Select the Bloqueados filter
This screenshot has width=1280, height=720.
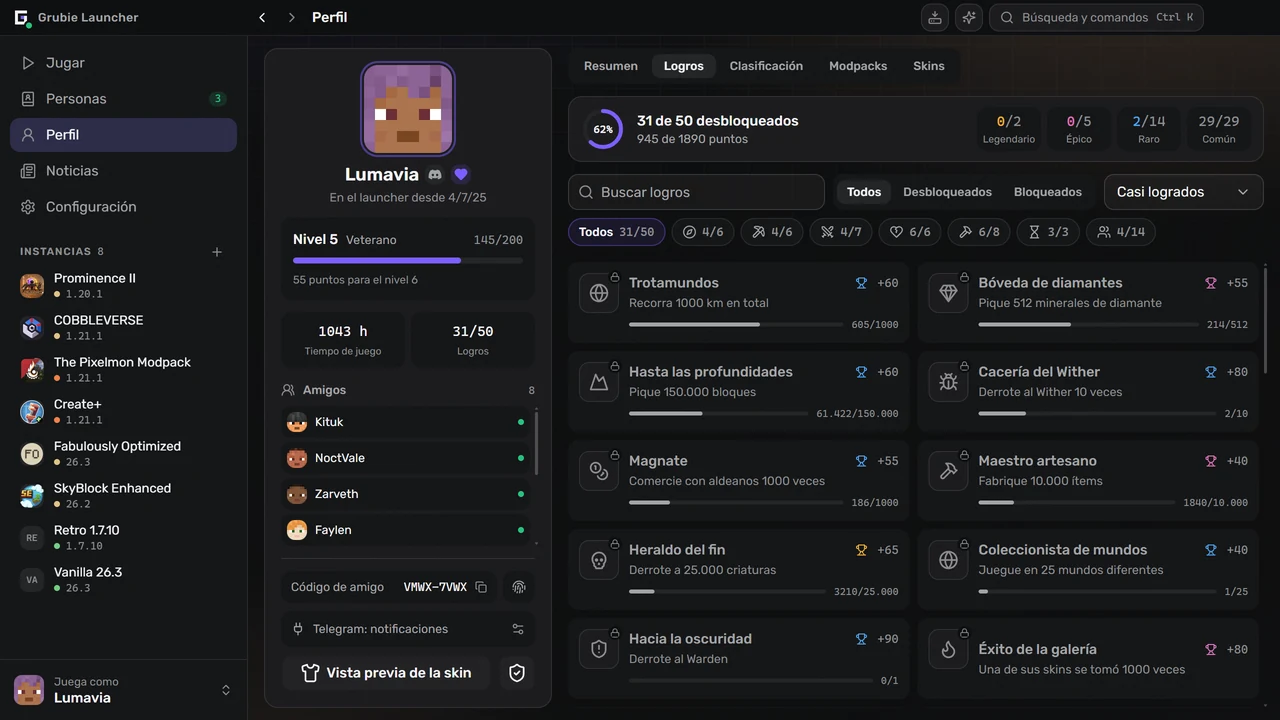click(x=1047, y=192)
